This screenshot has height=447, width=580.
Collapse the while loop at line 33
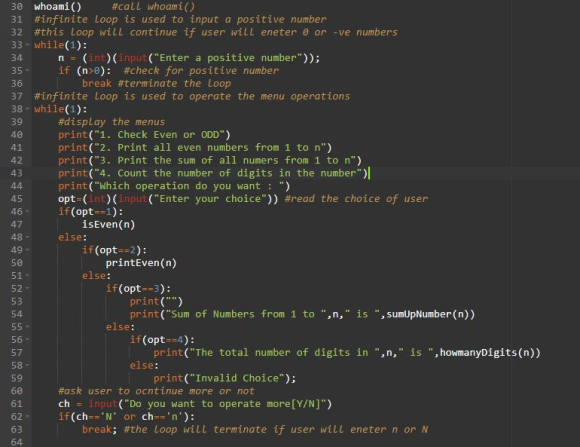click(27, 45)
